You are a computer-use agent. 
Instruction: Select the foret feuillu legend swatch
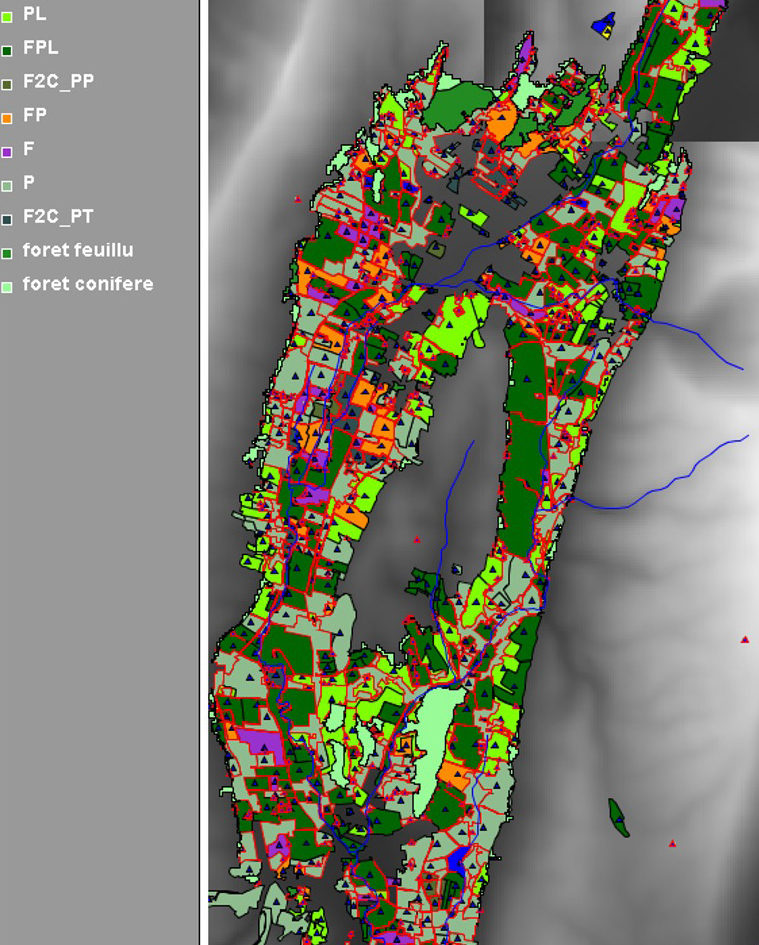[7, 253]
